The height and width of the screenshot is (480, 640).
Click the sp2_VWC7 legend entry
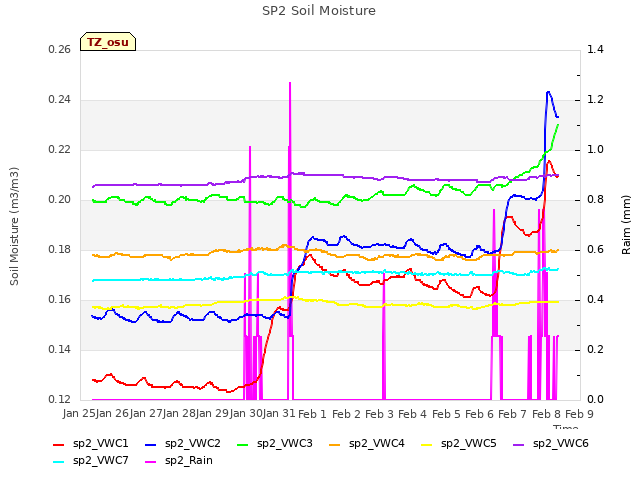click(x=91, y=461)
